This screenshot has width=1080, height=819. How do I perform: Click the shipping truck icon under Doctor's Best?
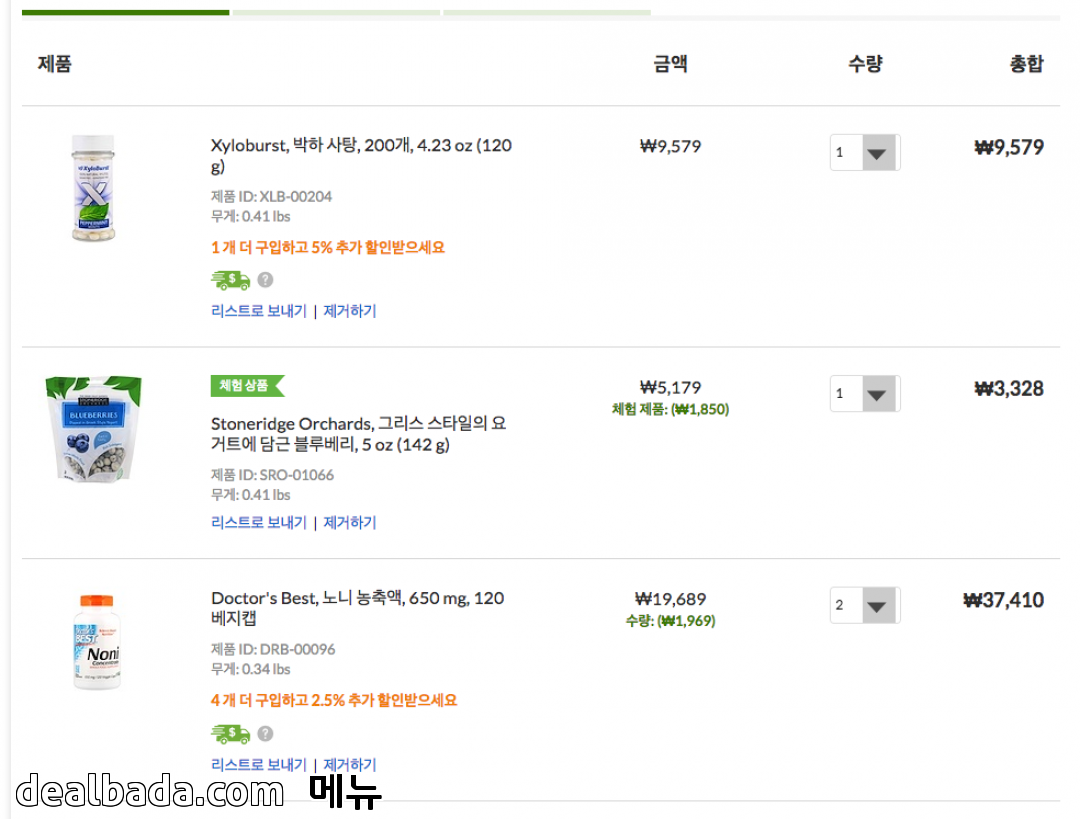point(230,734)
